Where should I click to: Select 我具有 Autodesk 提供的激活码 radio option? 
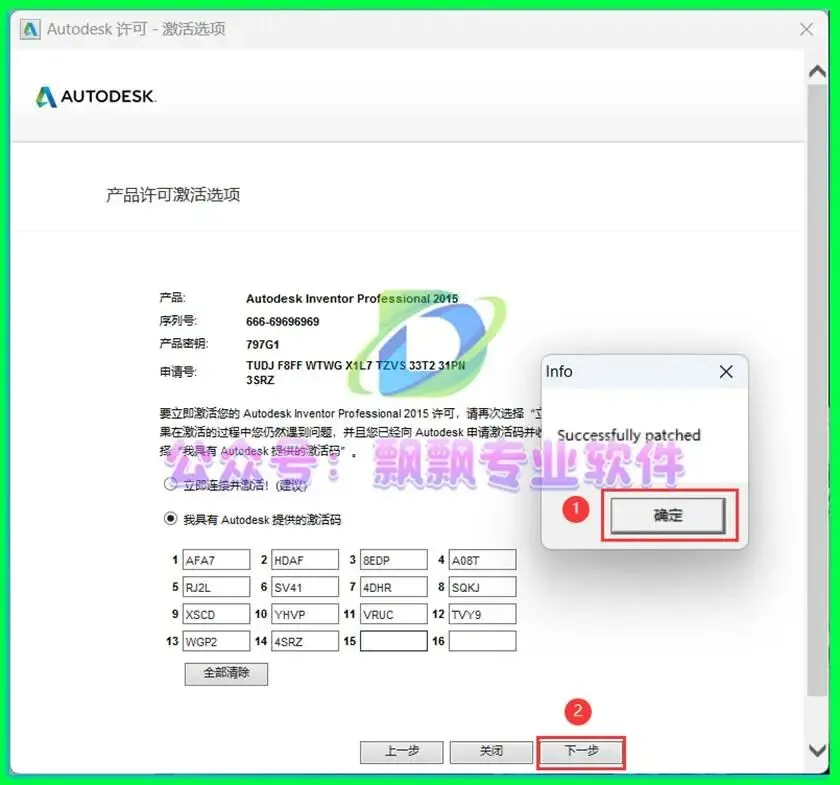click(x=170, y=518)
